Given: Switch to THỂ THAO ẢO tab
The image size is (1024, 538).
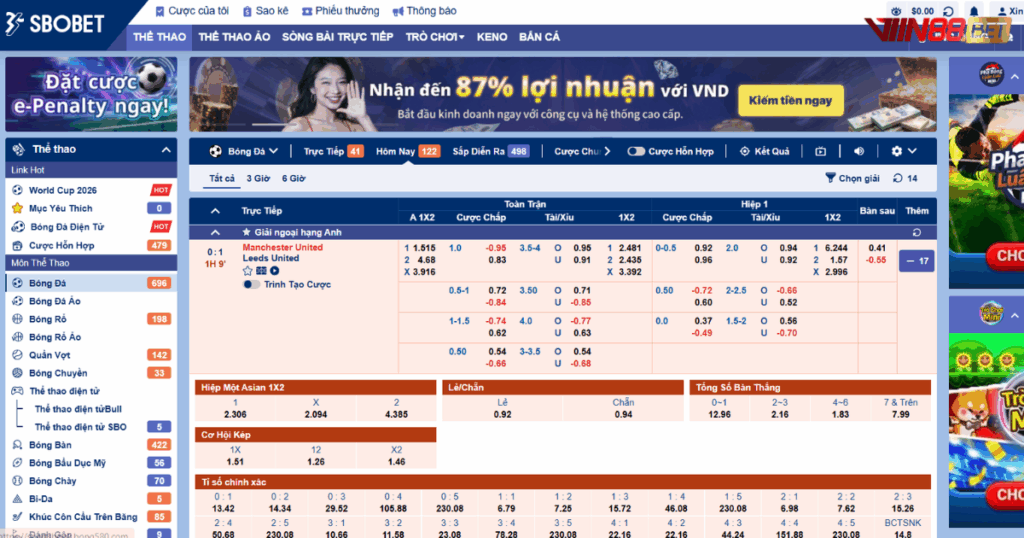Looking at the screenshot, I should coord(234,37).
